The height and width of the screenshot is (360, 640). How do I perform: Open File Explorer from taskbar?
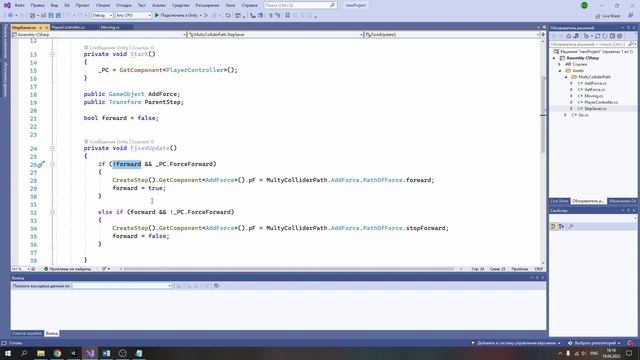click(x=41, y=353)
